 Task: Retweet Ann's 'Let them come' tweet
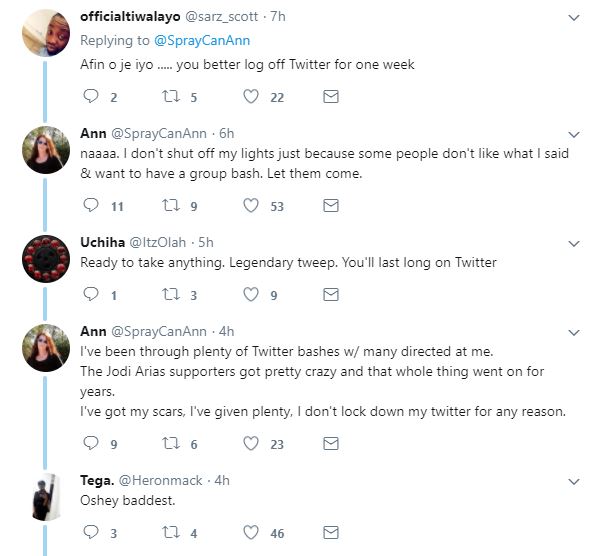pos(171,205)
